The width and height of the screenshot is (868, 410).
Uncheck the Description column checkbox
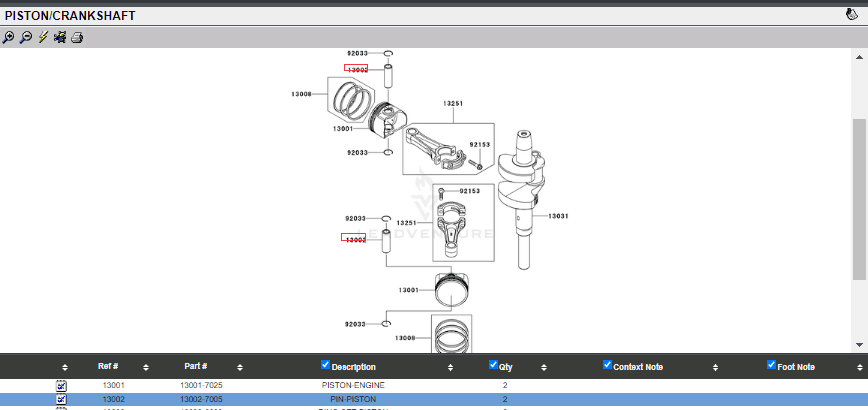pyautogui.click(x=326, y=365)
